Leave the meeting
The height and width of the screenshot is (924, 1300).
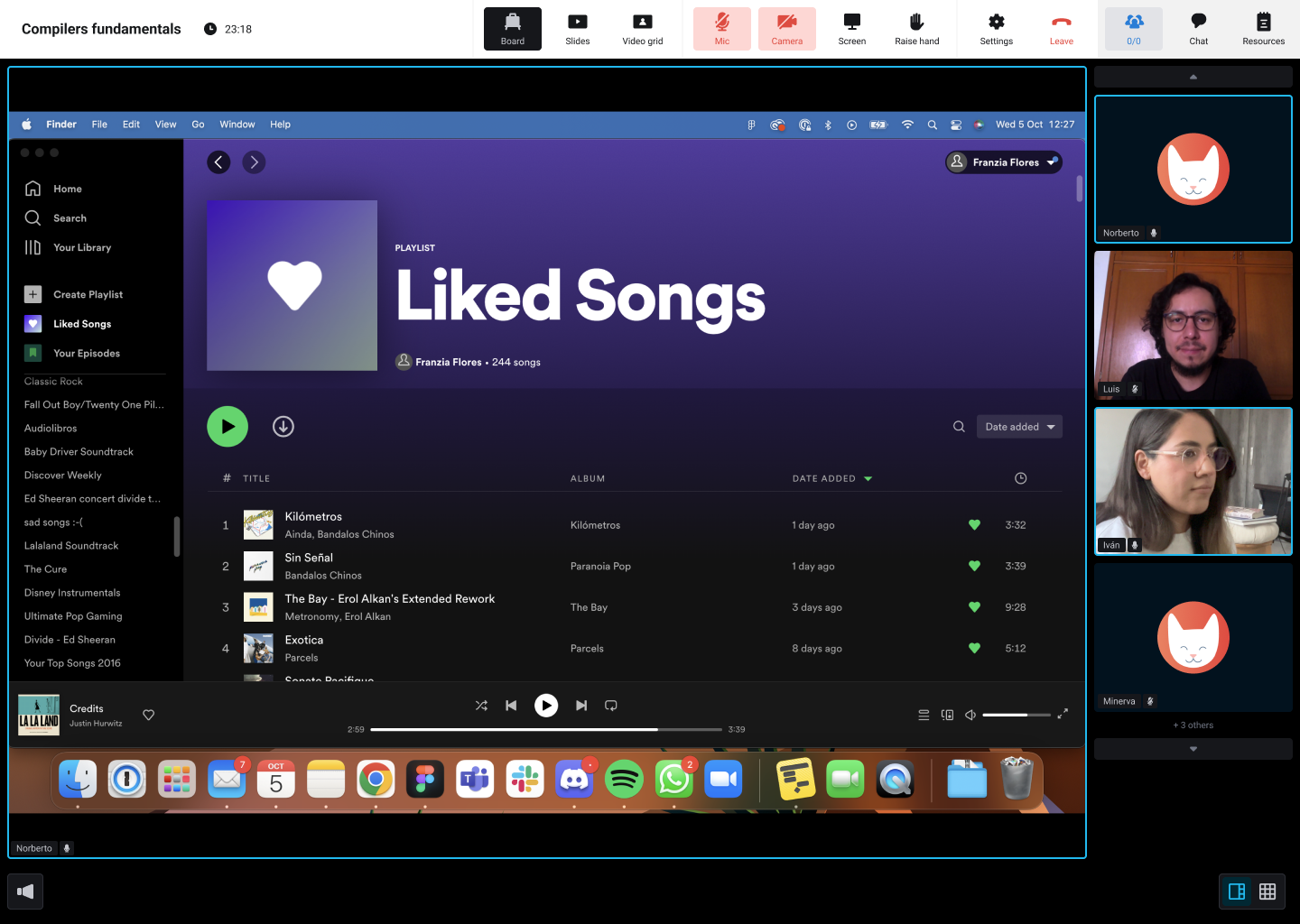click(x=1062, y=29)
